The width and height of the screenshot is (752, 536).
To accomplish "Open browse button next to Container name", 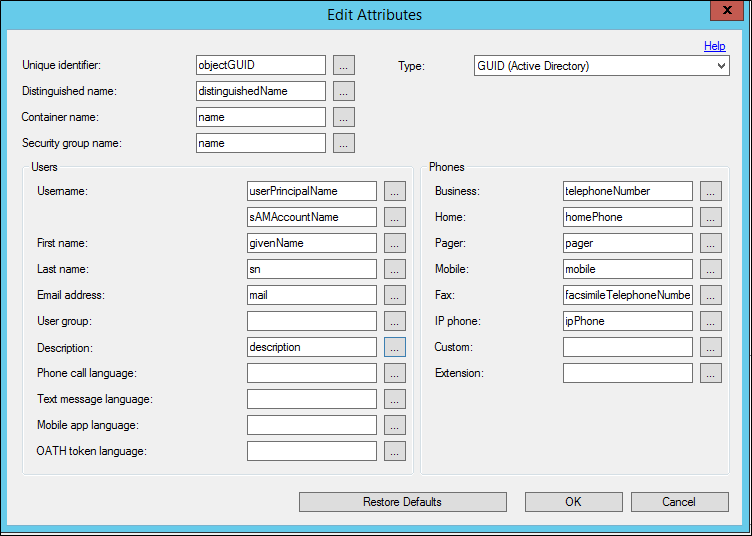I will pyautogui.click(x=344, y=117).
